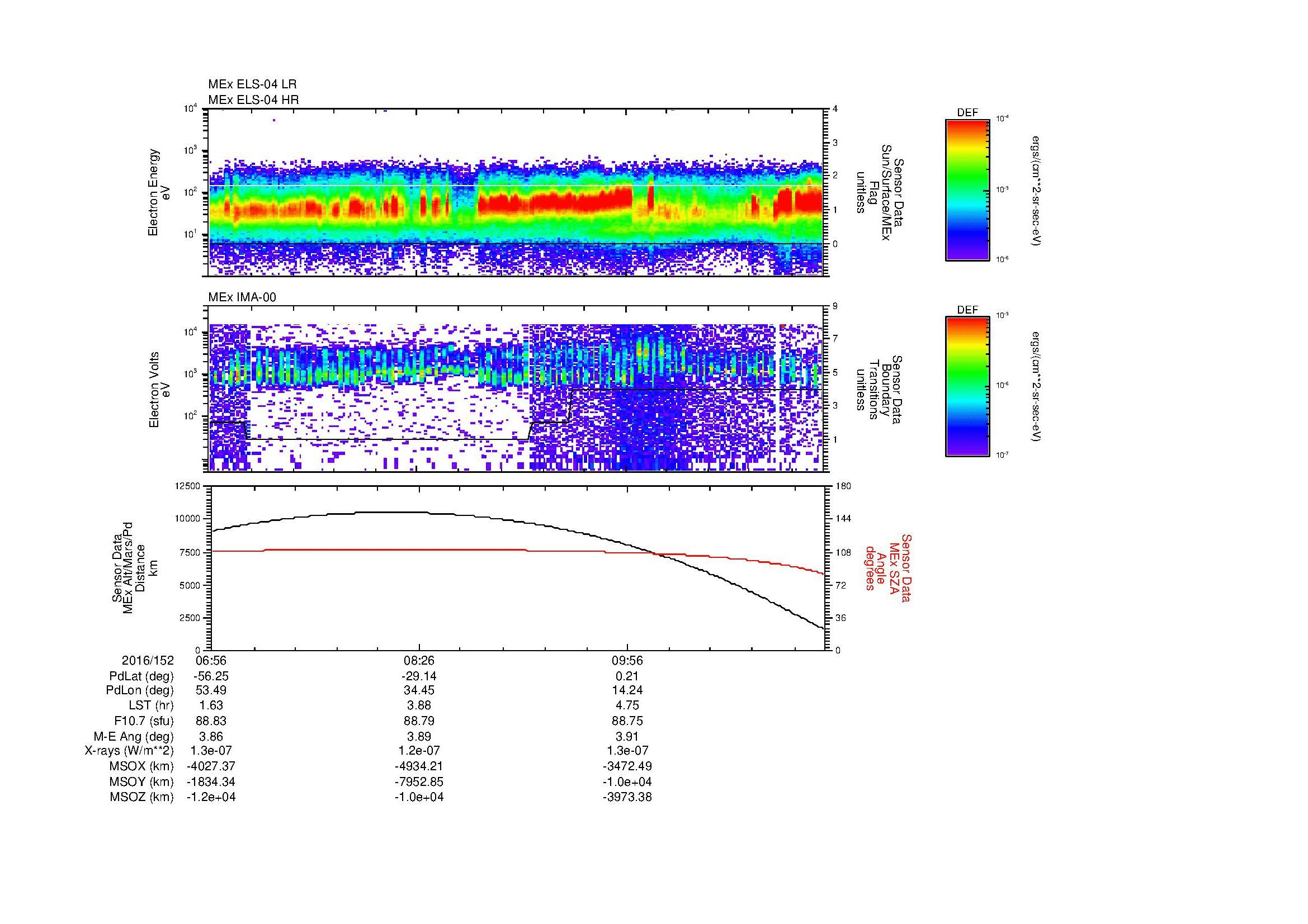The image size is (1308, 924).
Task: Click the PdLat value '-56.25'
Action: tap(211, 676)
